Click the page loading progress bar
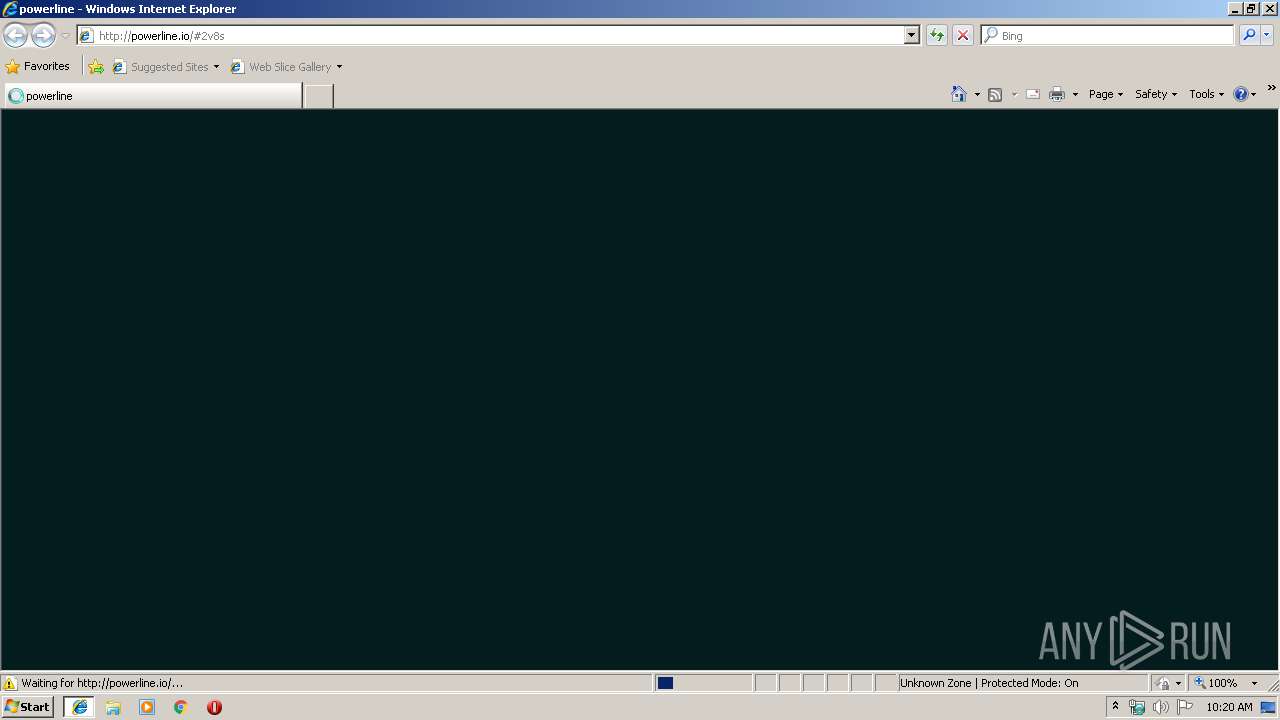The width and height of the screenshot is (1280, 720). (703, 683)
